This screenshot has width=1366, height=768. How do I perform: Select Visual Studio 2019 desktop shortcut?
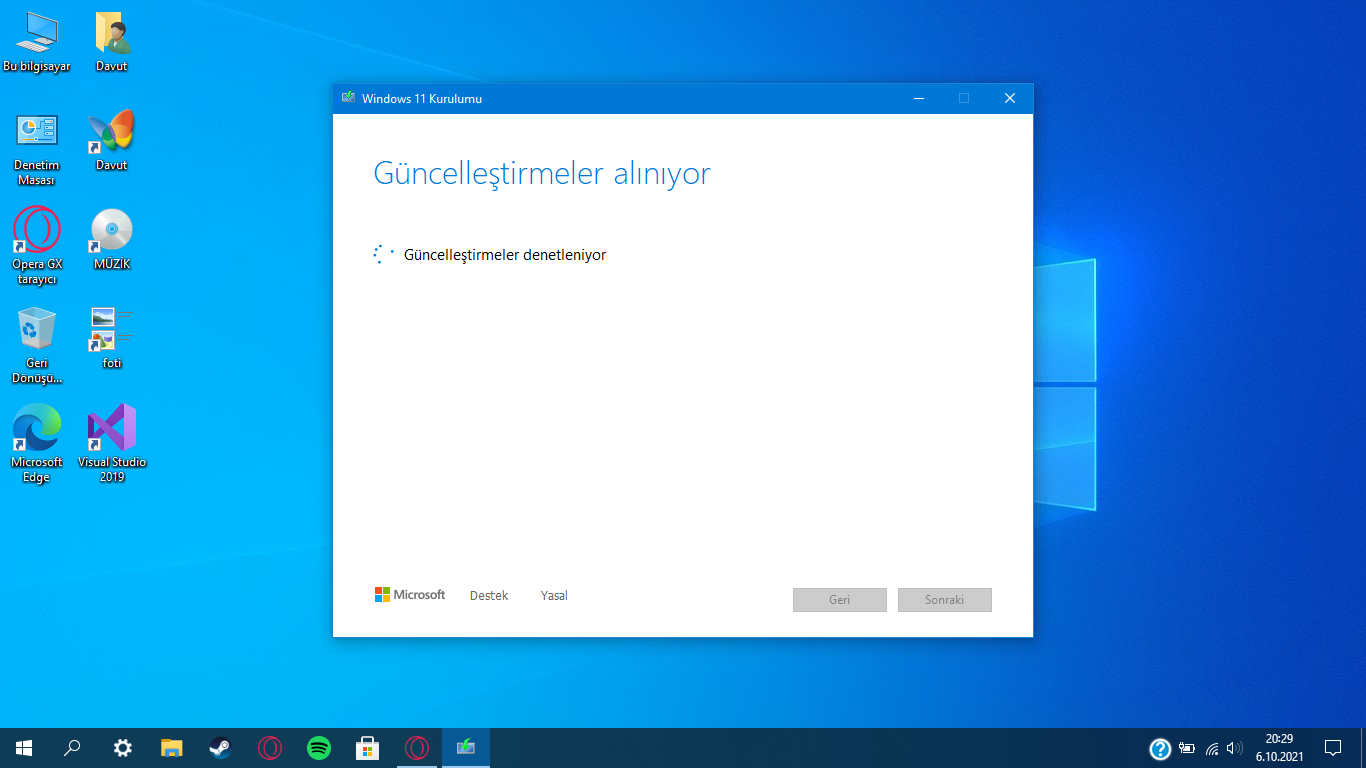coord(112,444)
